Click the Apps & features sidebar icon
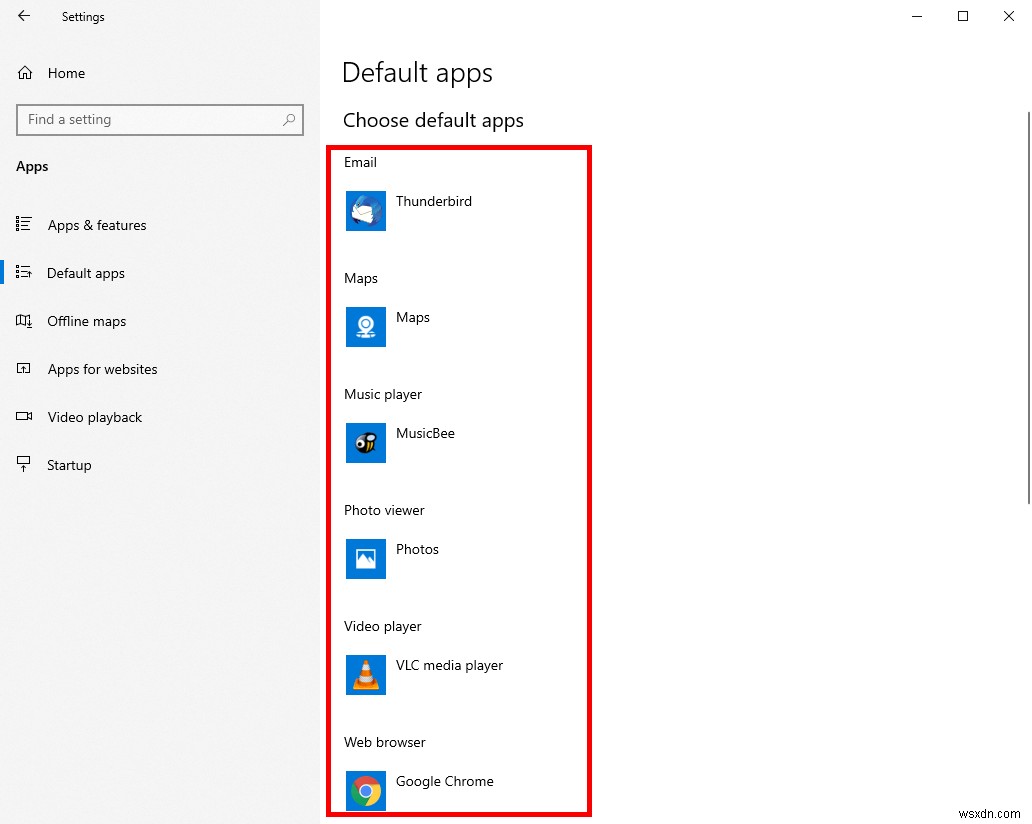Viewport: 1032px width, 824px height. (24, 225)
